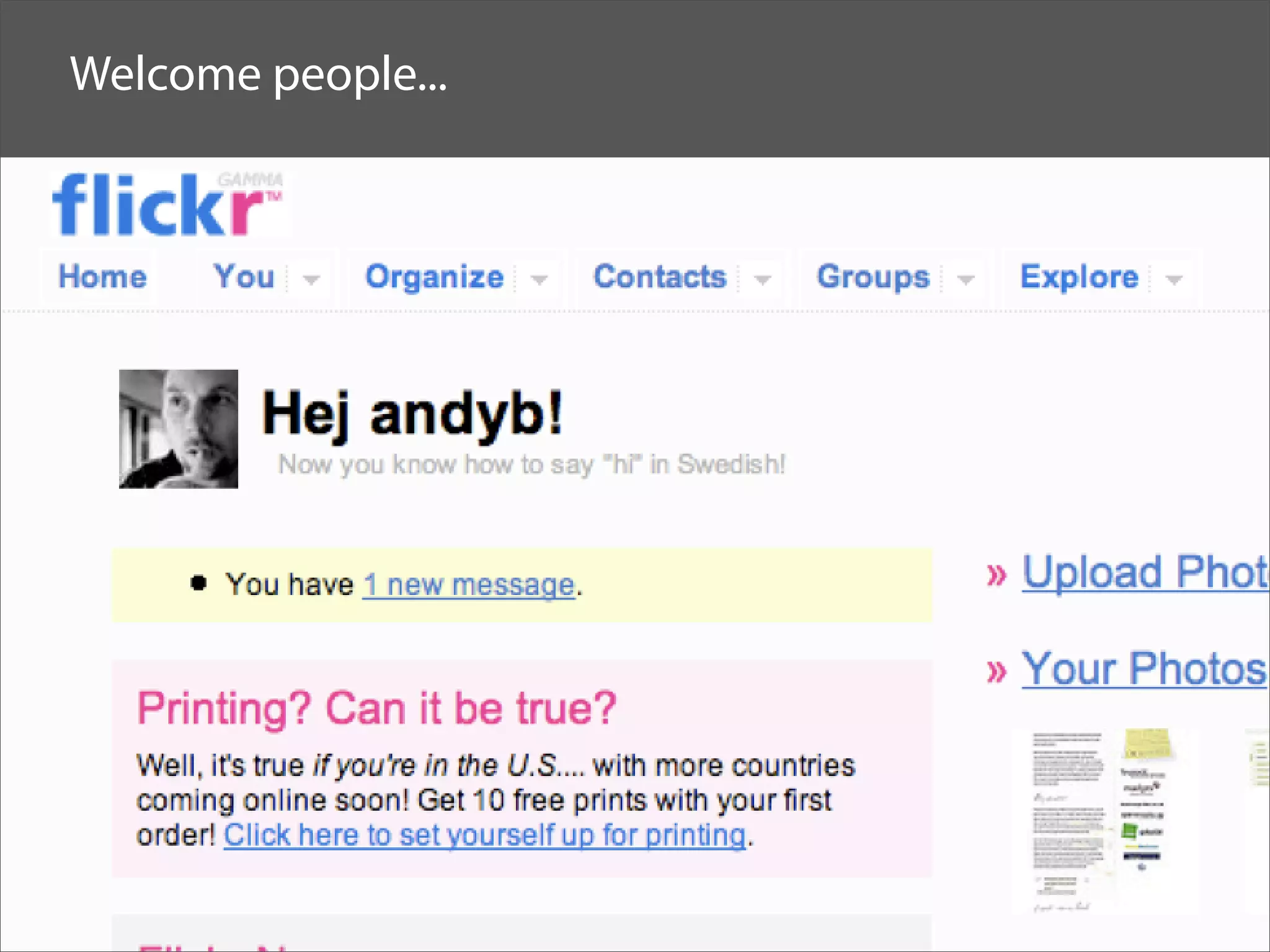The width and height of the screenshot is (1270, 952).
Task: Click the flickr logo
Action: (169, 205)
